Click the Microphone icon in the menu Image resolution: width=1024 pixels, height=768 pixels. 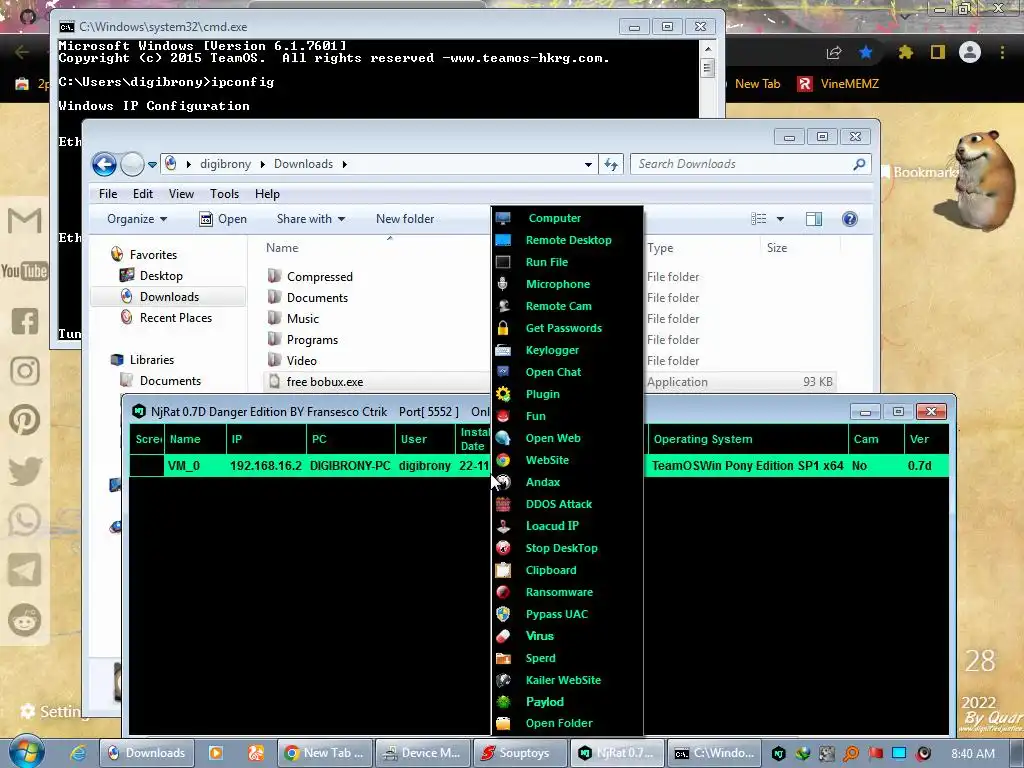503,284
